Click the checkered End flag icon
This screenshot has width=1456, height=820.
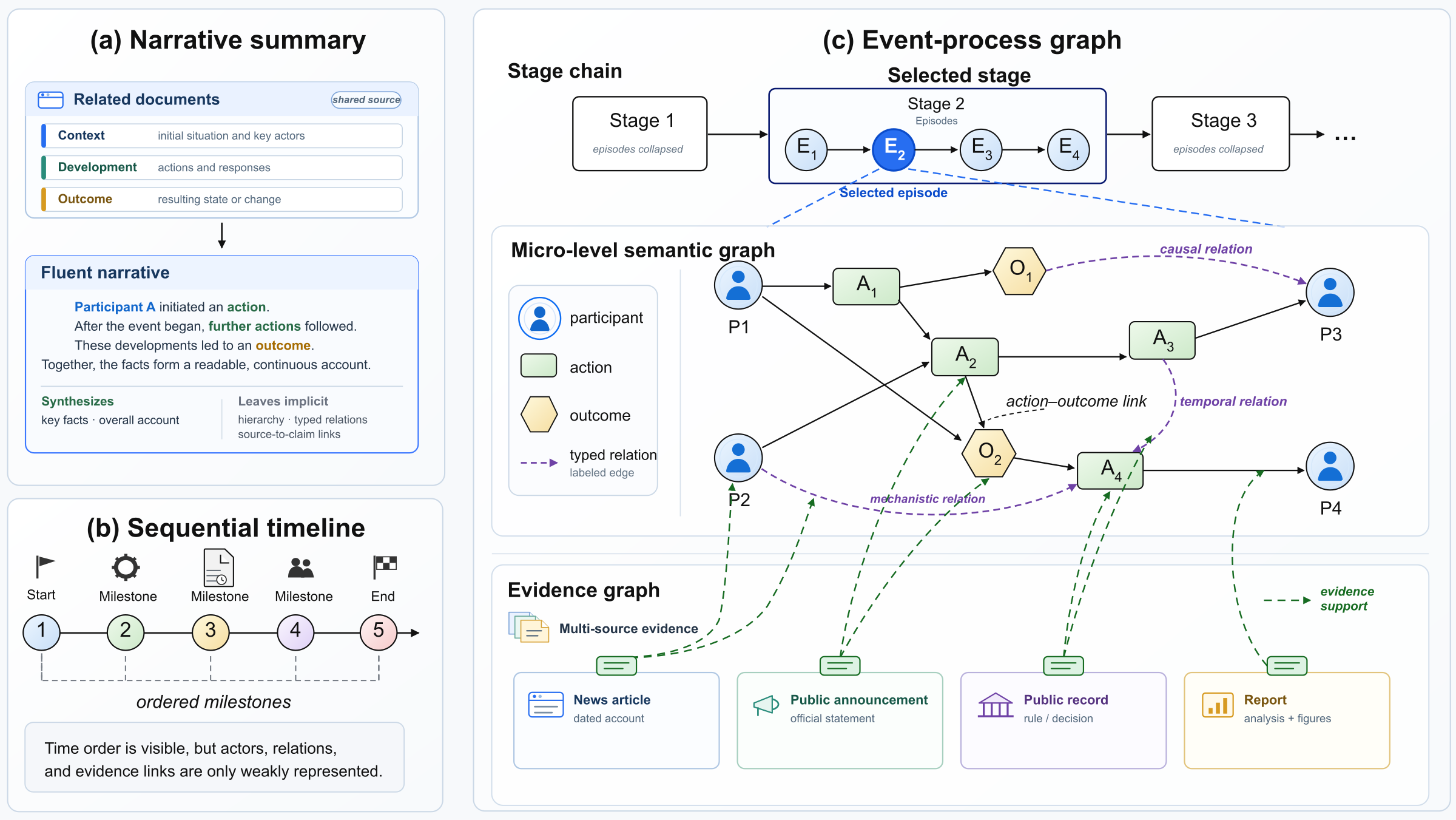point(385,567)
